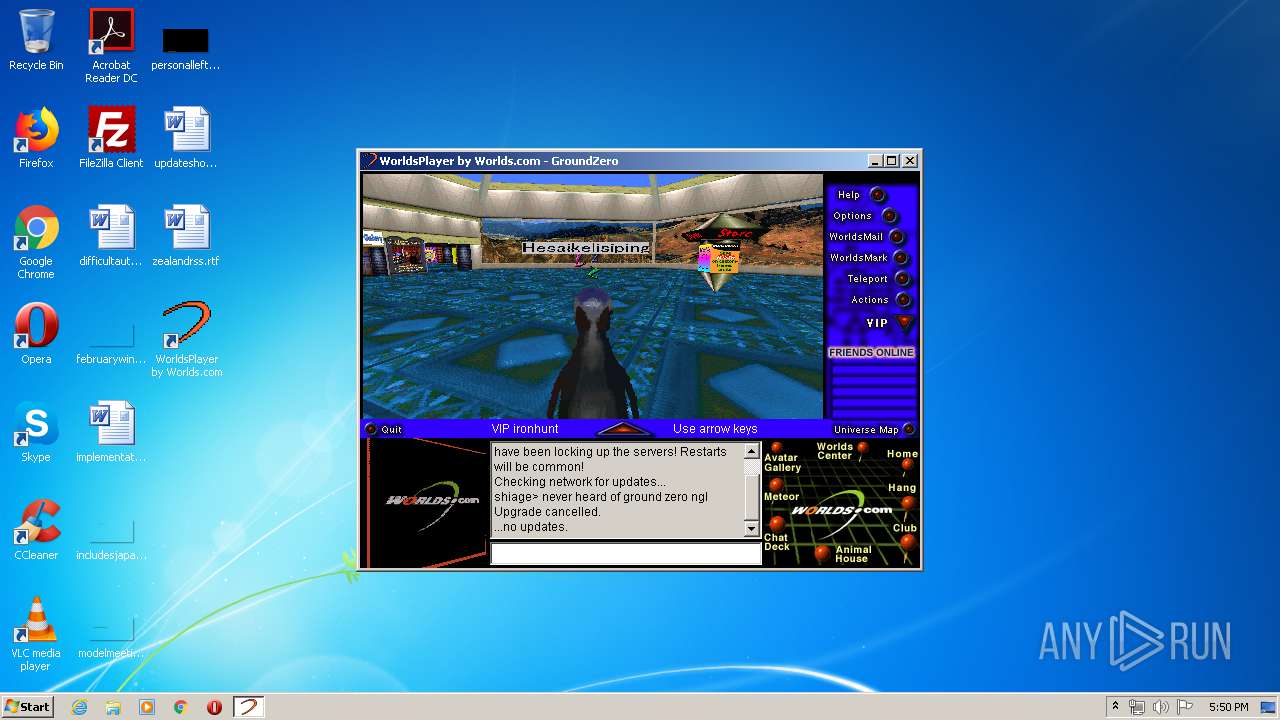The width and height of the screenshot is (1280, 720).
Task: Click the Hesaikelisiping avatar name tag
Action: pos(586,247)
